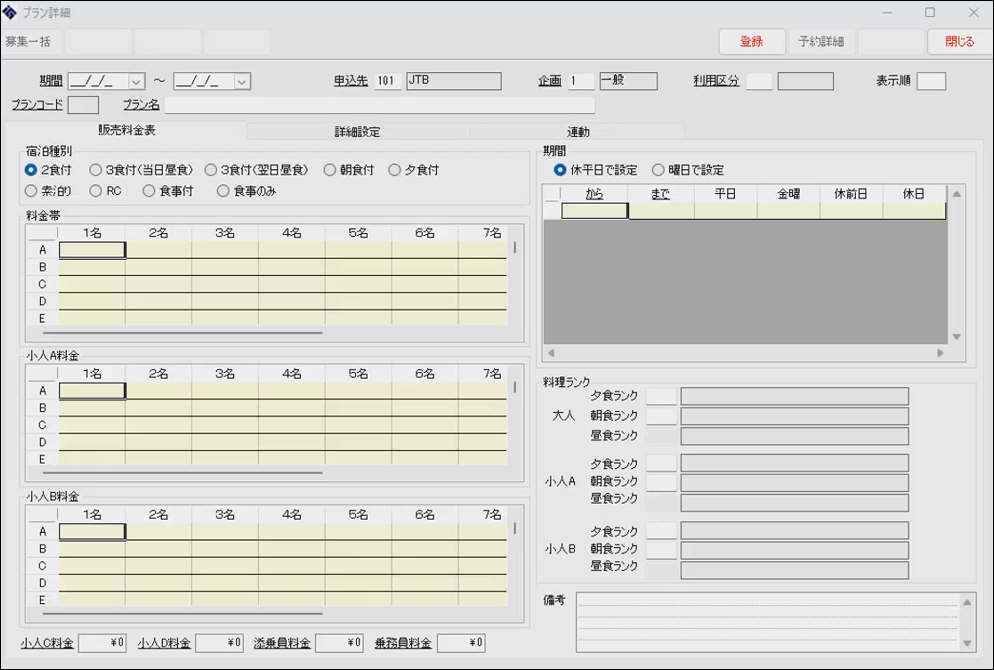This screenshot has height=670, width=994.
Task: Click the 予約詳細 toolbar button
Action: 821,42
